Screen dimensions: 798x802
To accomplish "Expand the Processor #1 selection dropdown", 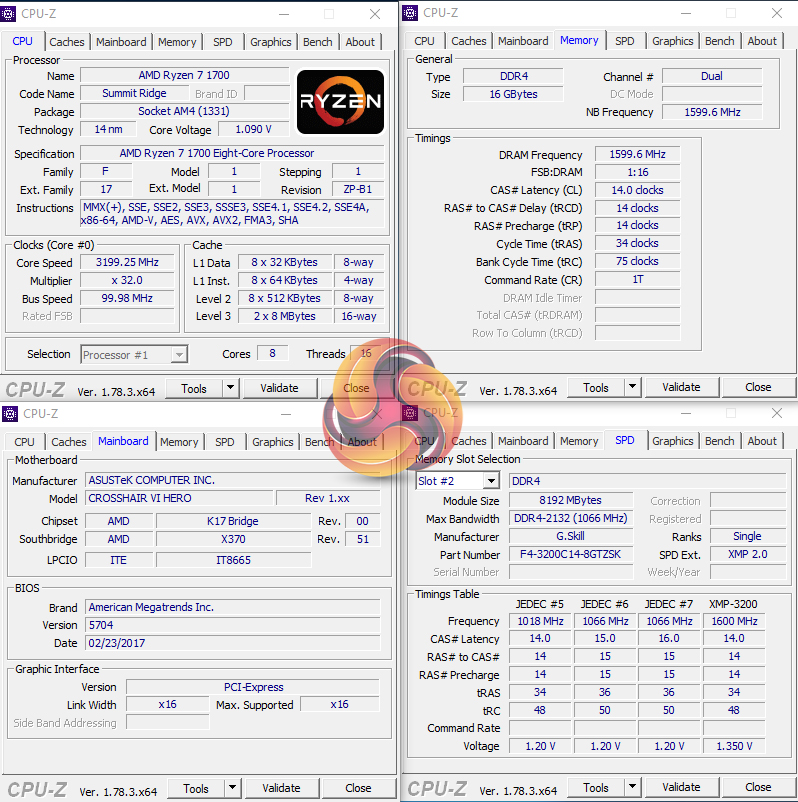I will pyautogui.click(x=179, y=354).
